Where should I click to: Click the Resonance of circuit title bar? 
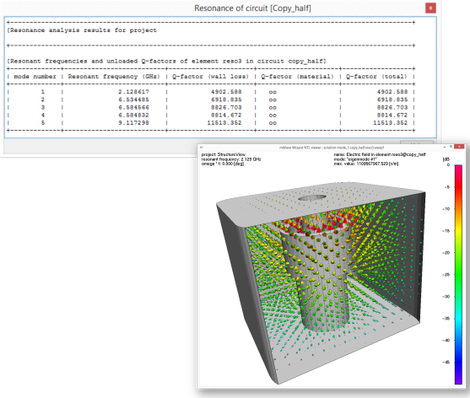point(213,8)
